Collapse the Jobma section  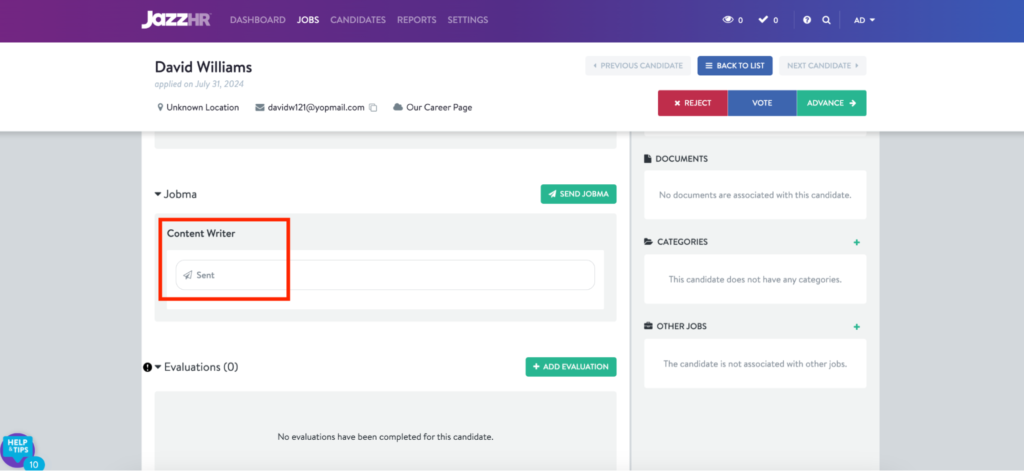158,194
